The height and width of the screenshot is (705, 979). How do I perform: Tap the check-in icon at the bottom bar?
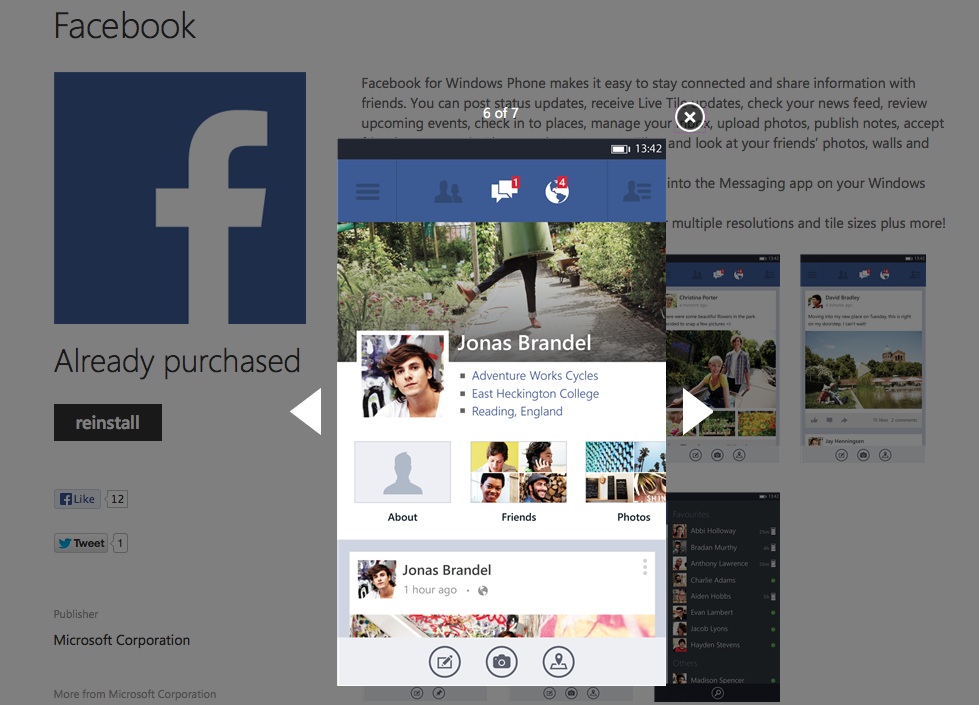[x=559, y=661]
